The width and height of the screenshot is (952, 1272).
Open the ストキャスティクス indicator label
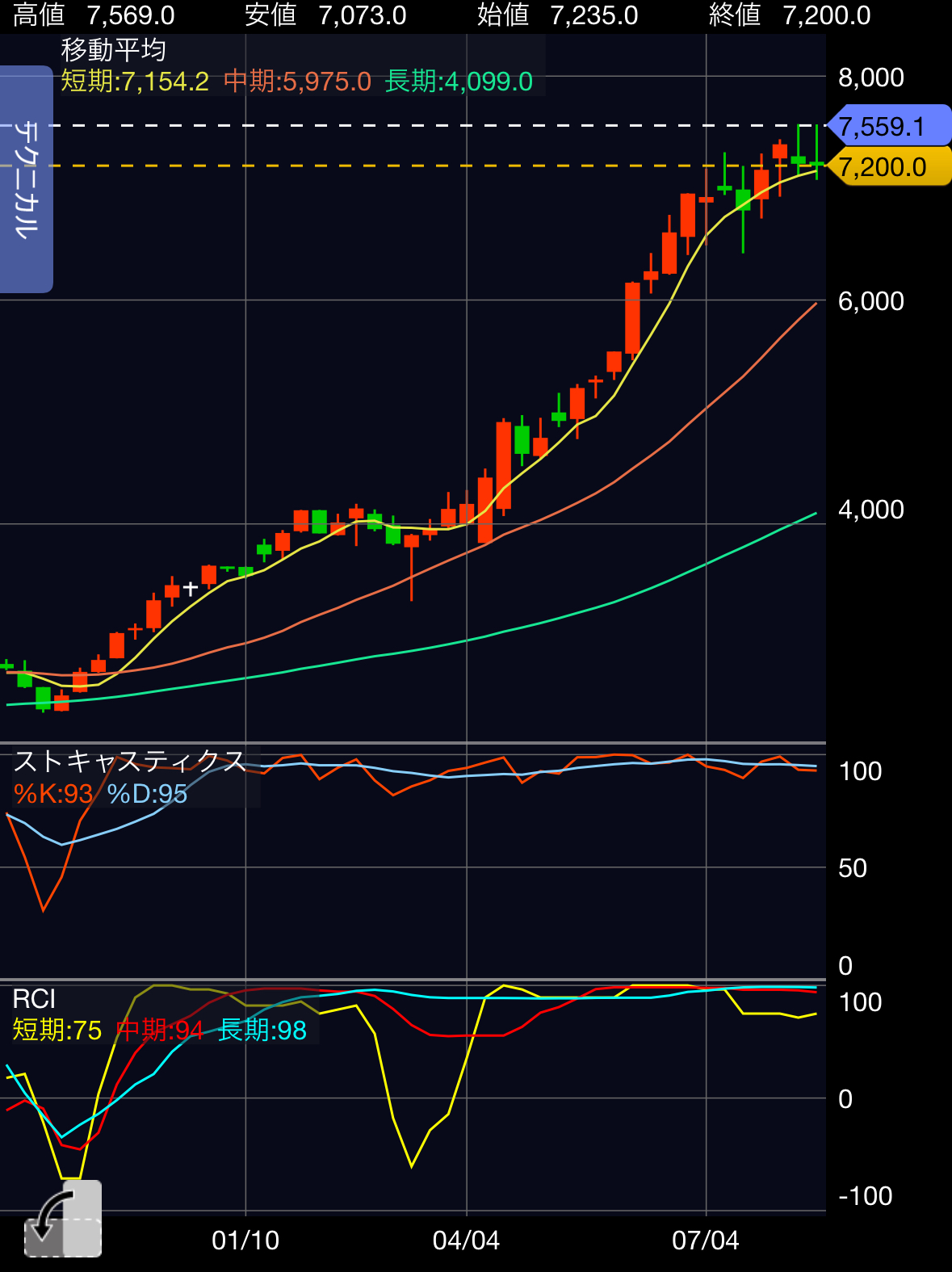[129, 761]
